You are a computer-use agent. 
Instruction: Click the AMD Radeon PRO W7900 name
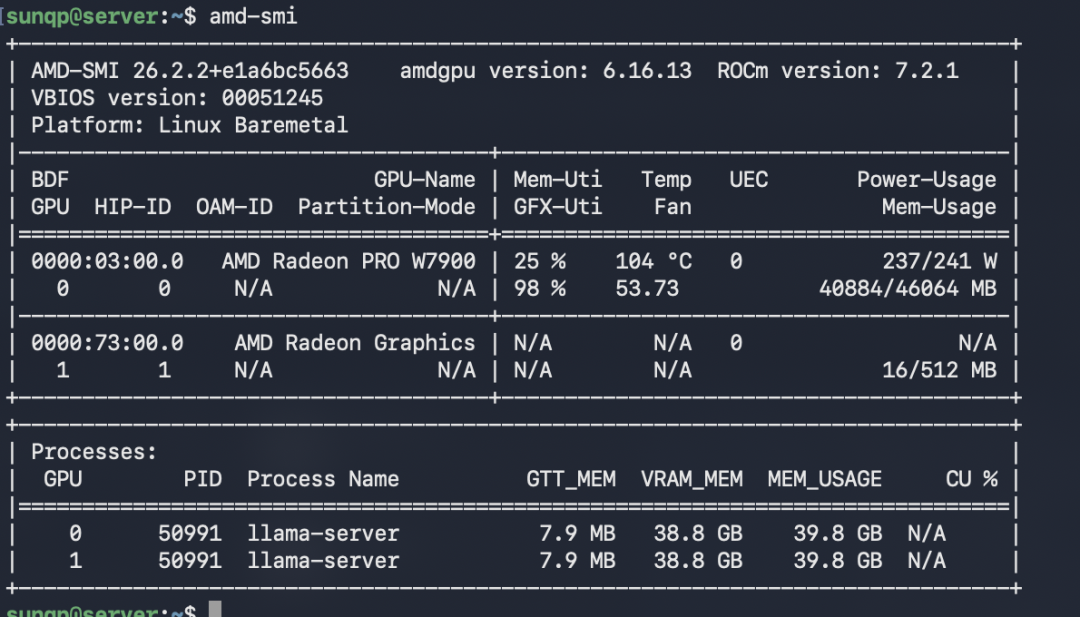349,262
